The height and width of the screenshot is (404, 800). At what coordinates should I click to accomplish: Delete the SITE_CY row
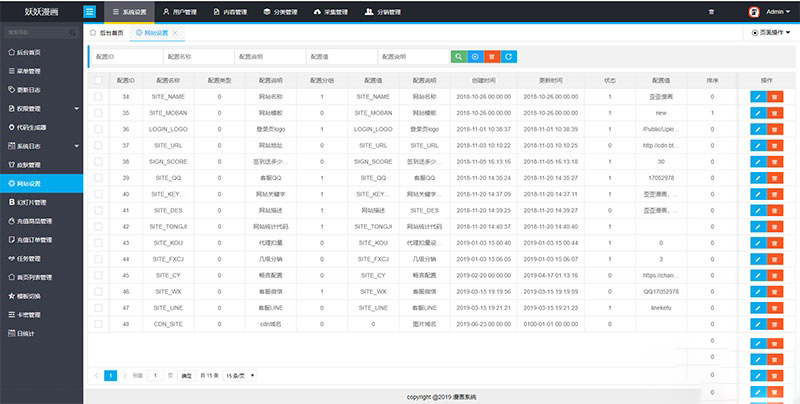click(x=774, y=276)
